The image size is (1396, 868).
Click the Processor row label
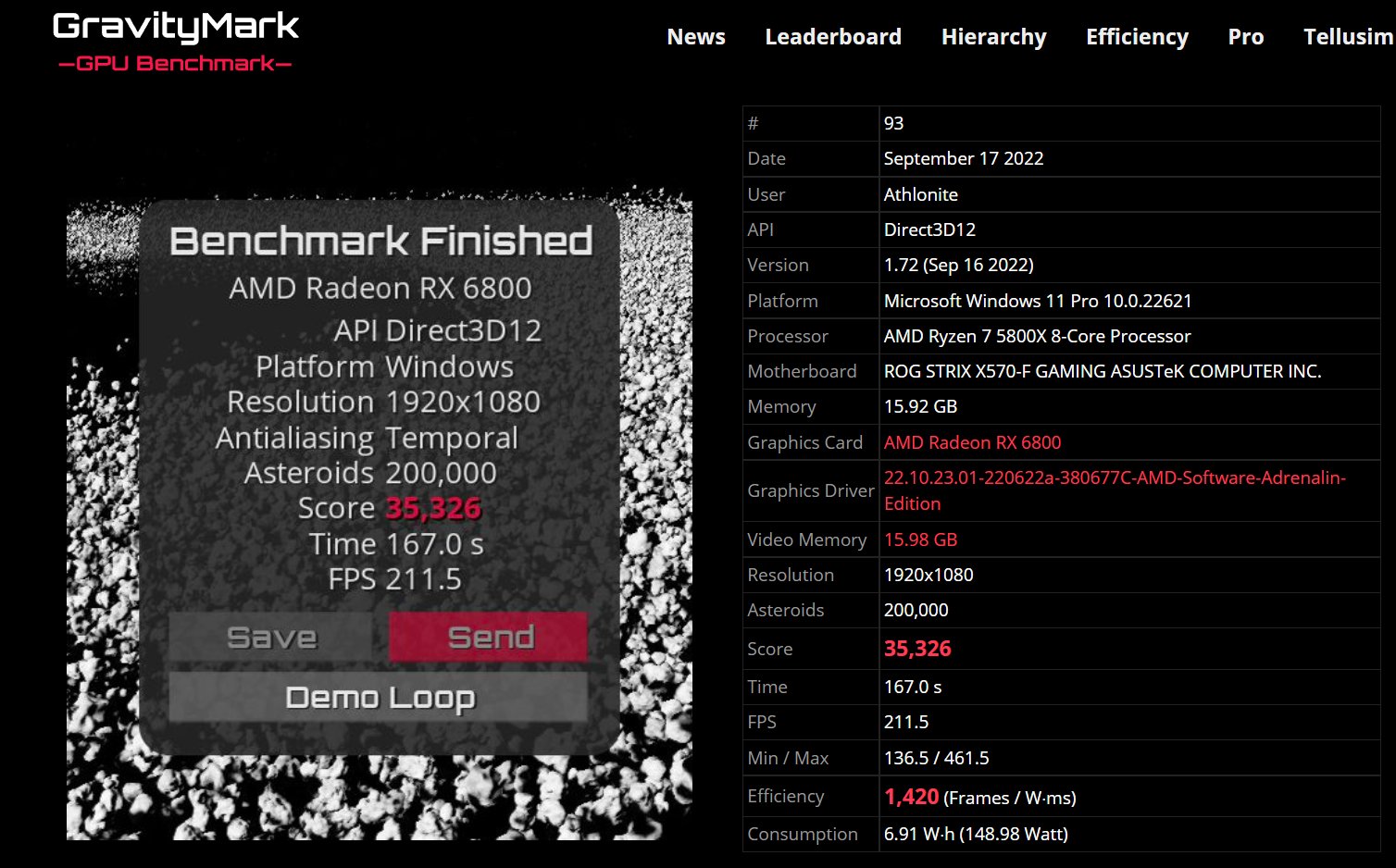coord(787,336)
